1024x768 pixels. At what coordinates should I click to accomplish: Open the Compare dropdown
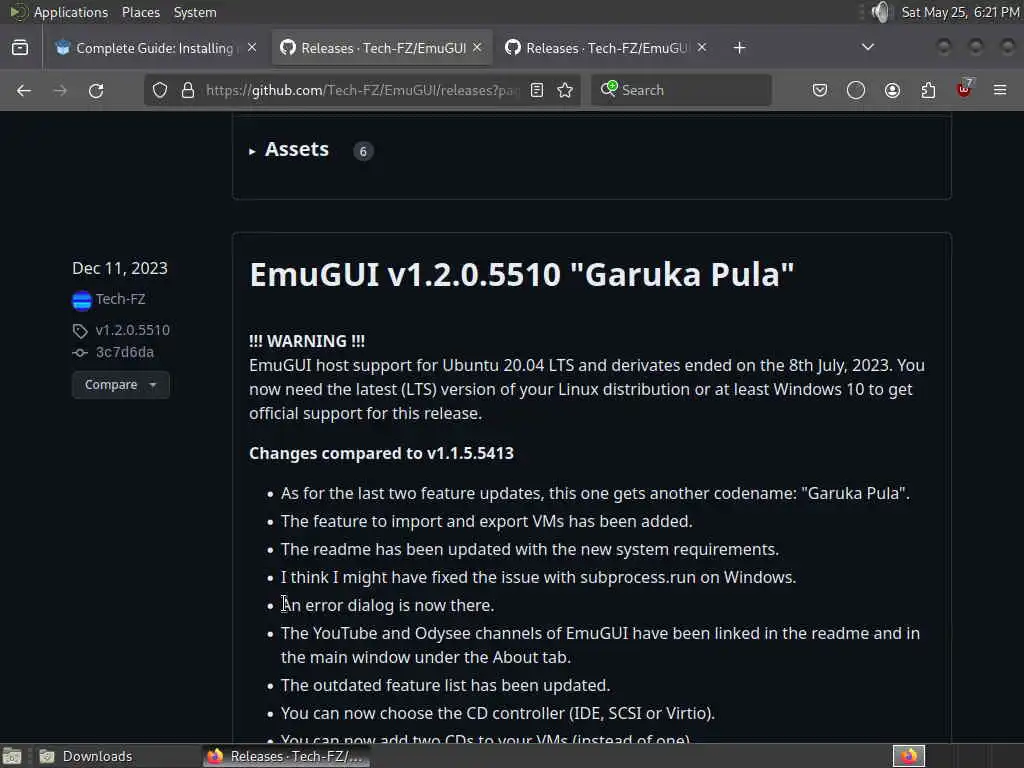point(121,385)
